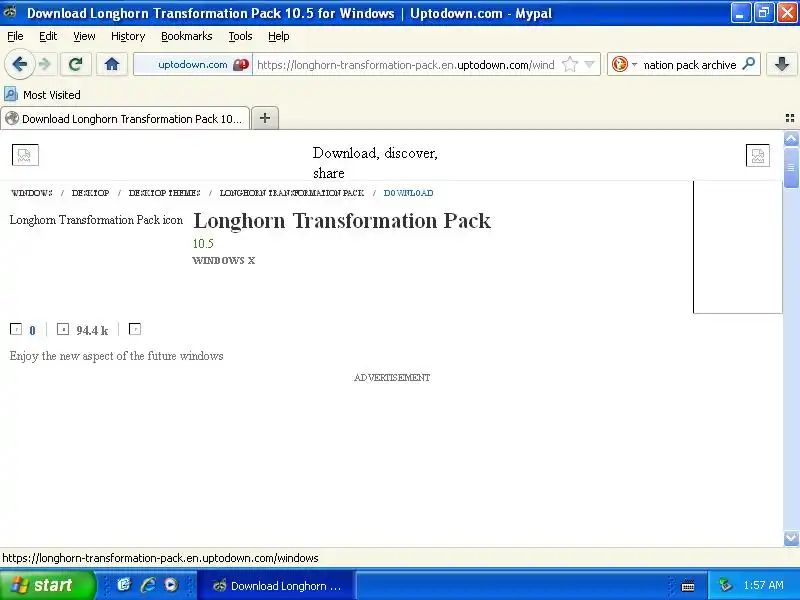Click the Download Longhorn taskbar button
Image resolution: width=800 pixels, height=600 pixels.
pos(276,586)
